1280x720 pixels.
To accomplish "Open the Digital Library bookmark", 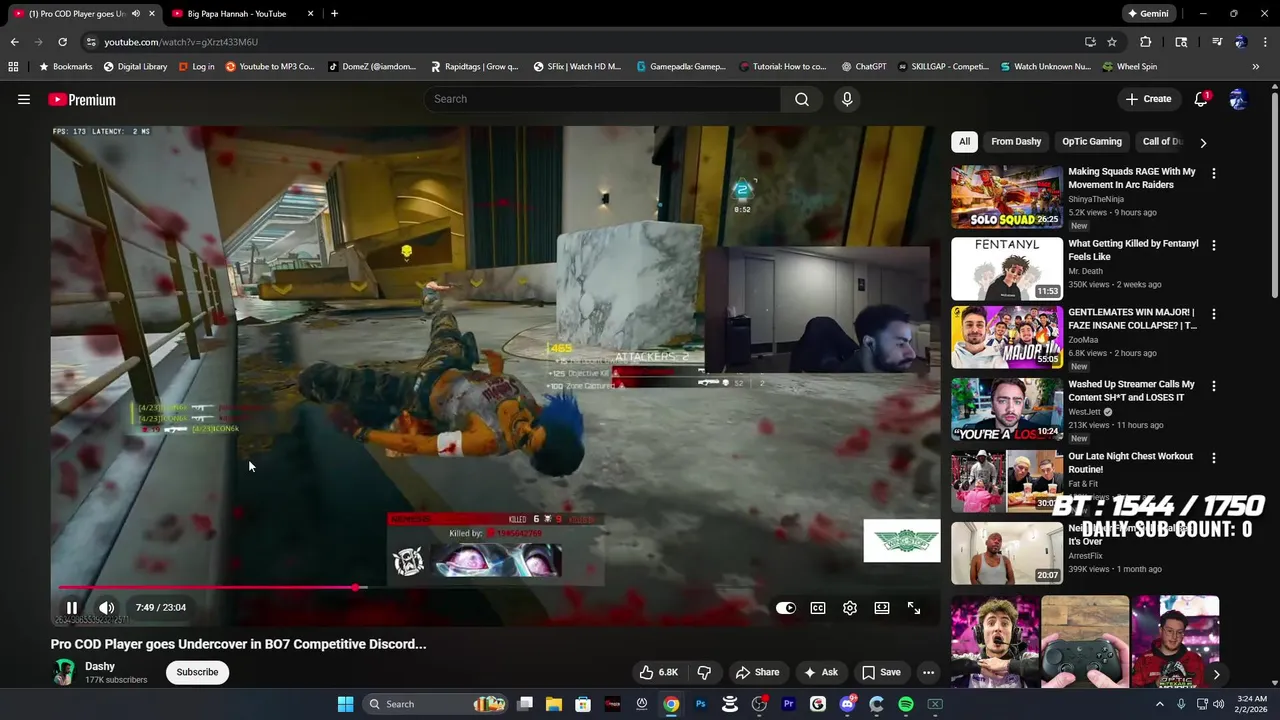I will 136,67.
